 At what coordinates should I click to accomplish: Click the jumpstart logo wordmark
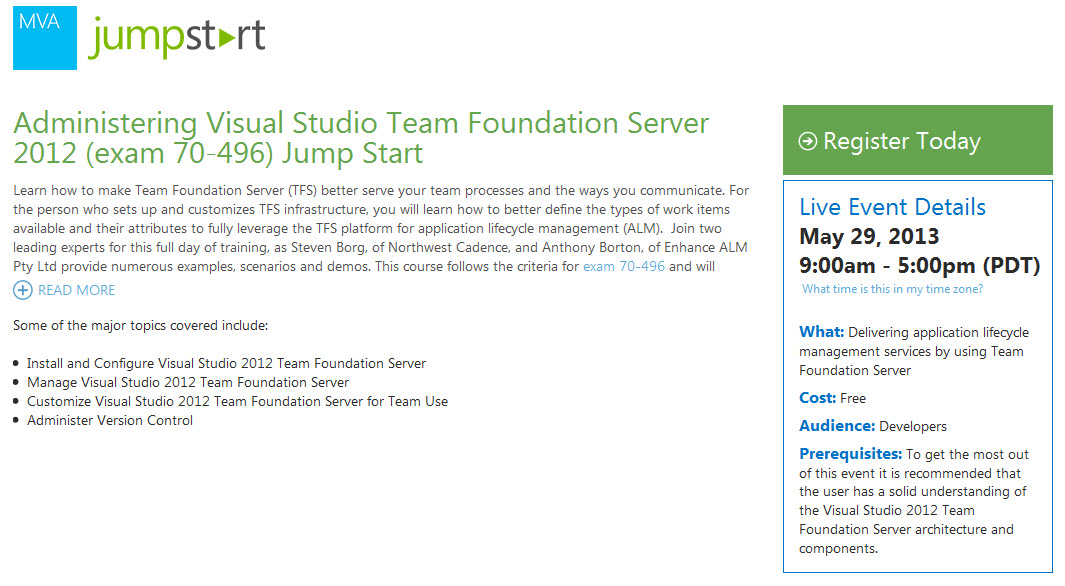tap(177, 38)
